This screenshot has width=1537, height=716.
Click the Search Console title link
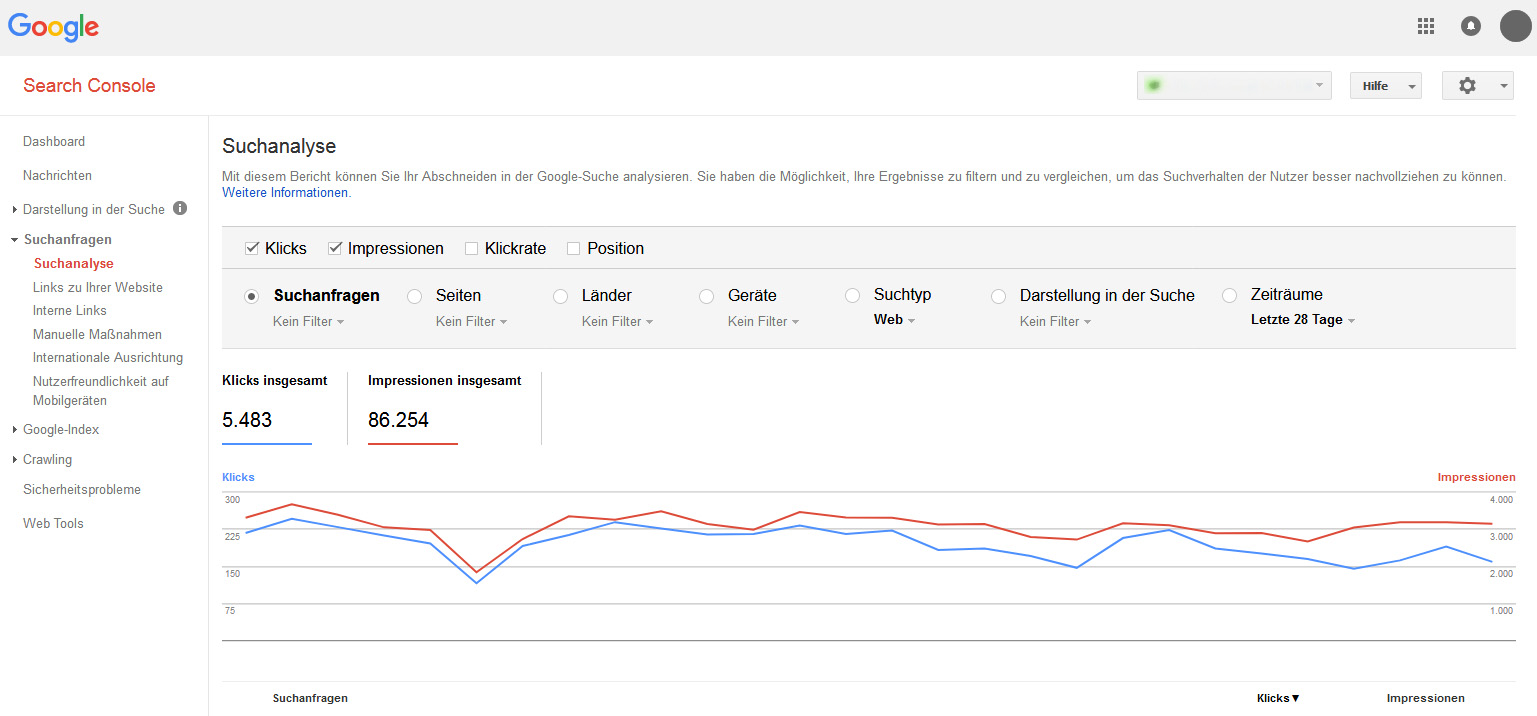click(89, 86)
